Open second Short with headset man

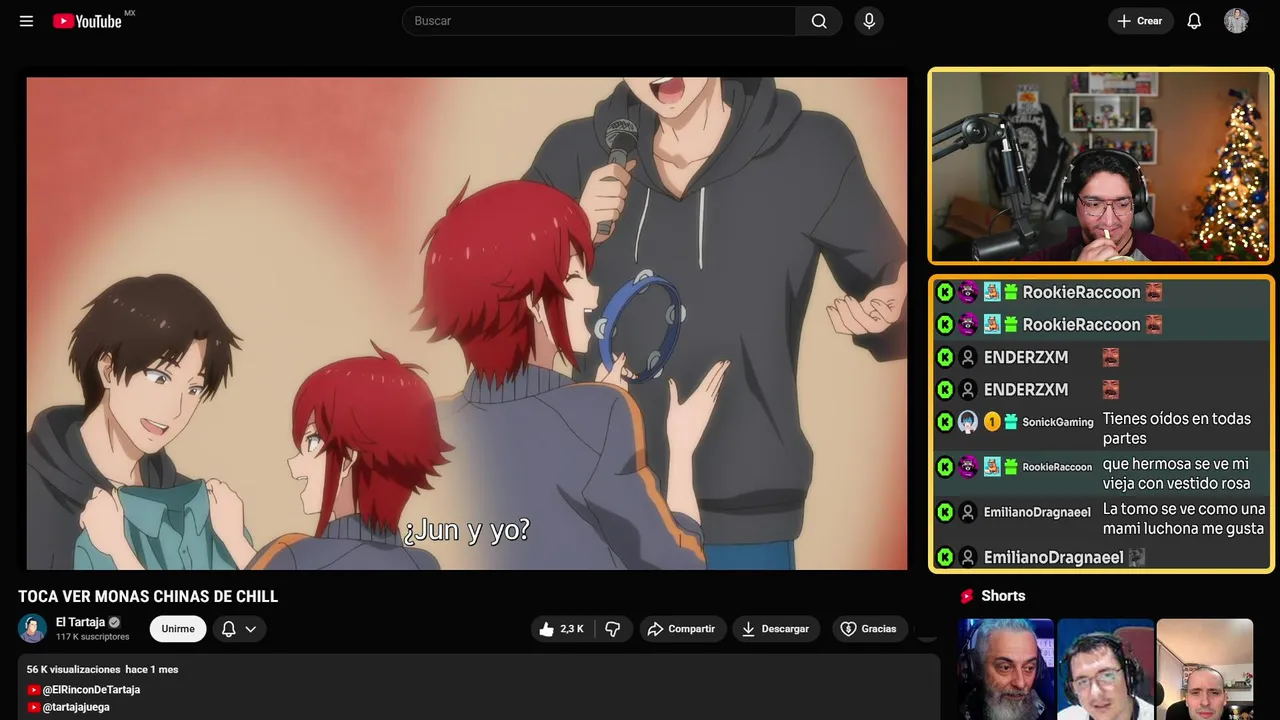coord(1105,669)
